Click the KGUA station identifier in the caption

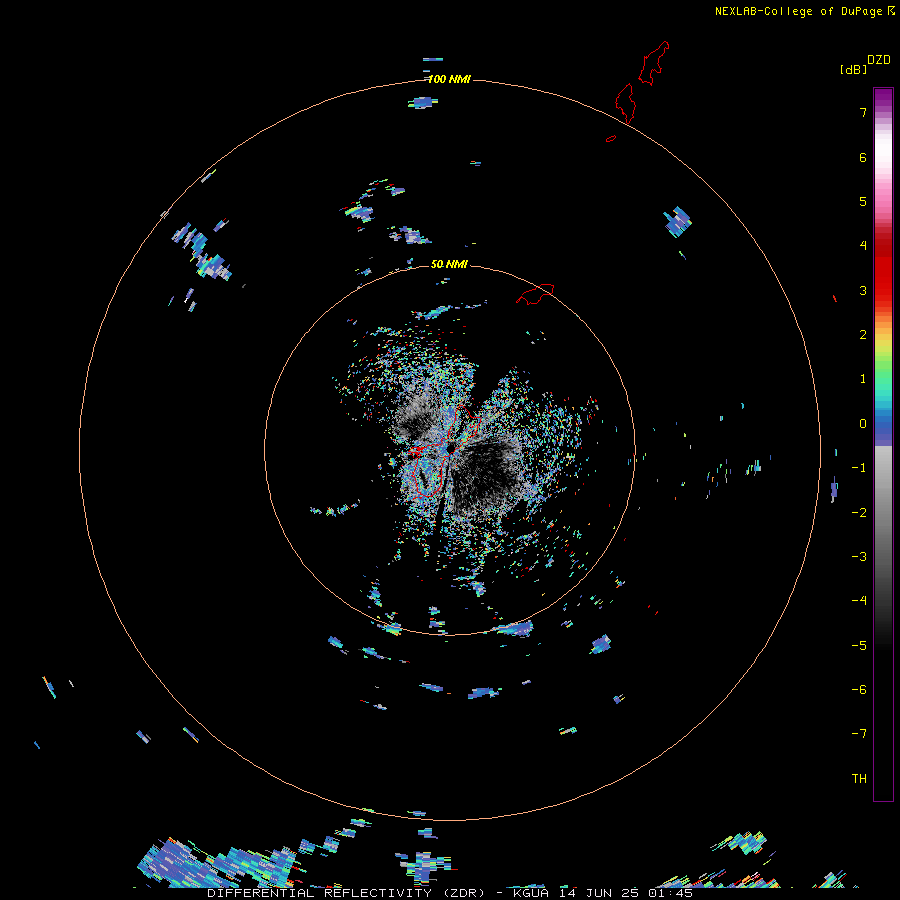point(529,893)
